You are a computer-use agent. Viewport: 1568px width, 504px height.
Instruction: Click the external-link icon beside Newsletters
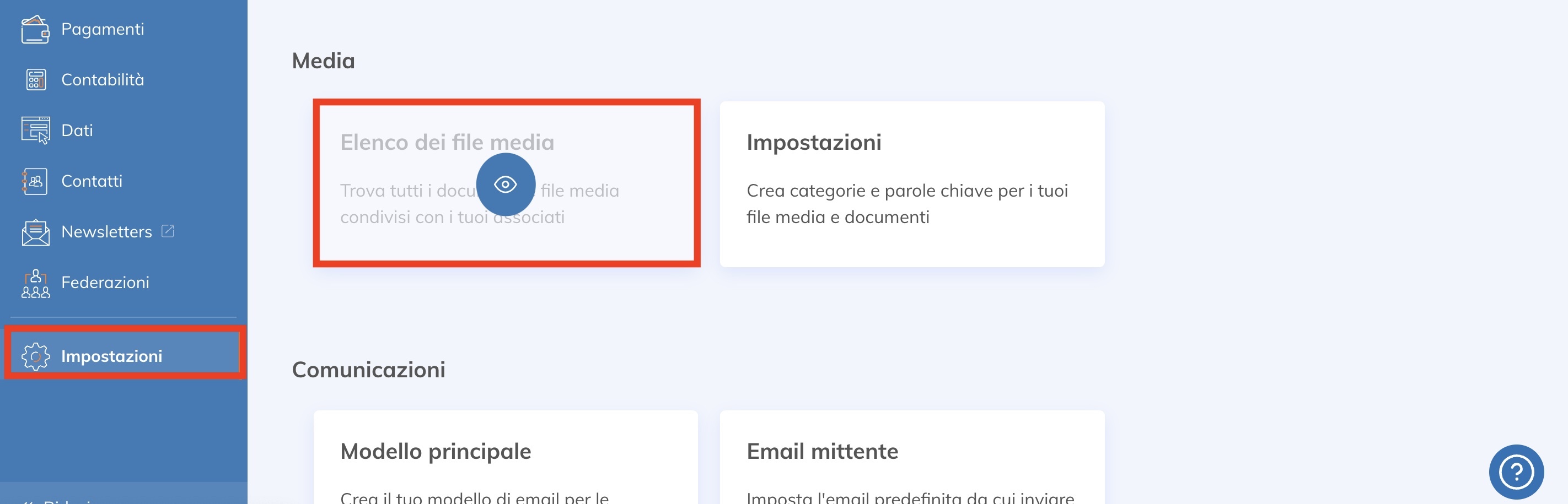168,231
